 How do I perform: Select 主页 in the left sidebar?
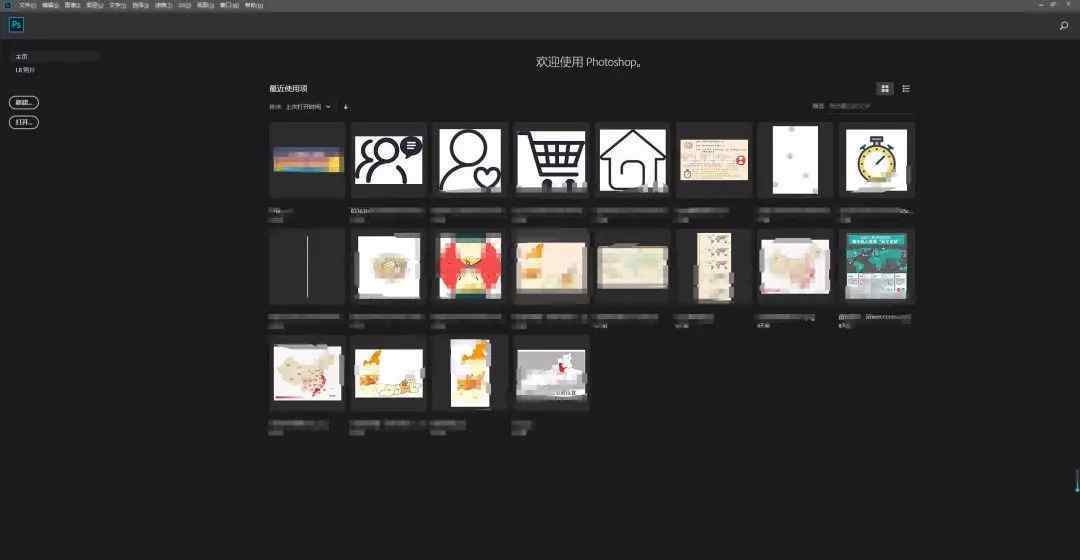[54, 56]
